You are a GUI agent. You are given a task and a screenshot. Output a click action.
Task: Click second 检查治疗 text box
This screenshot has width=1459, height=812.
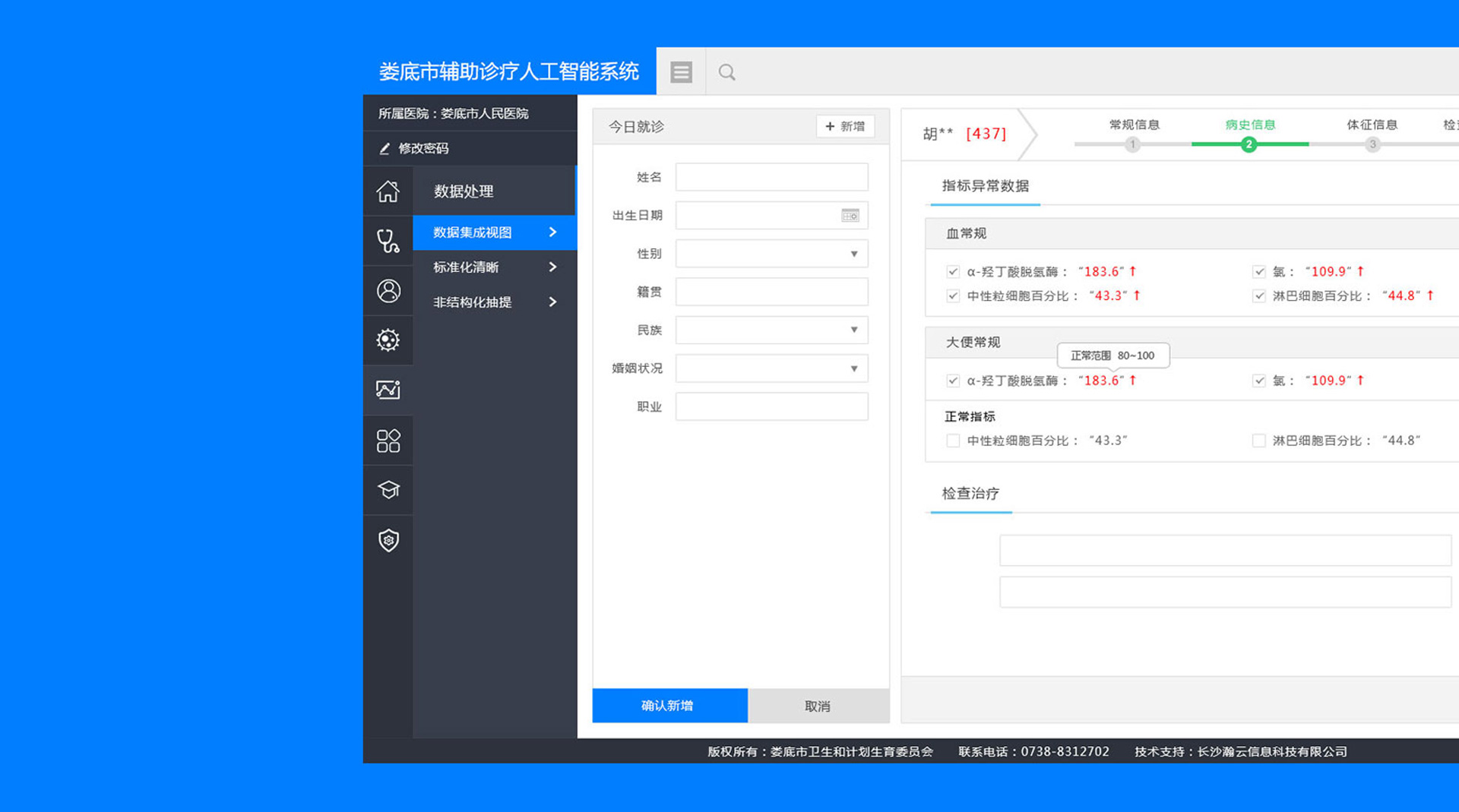coord(1225,592)
